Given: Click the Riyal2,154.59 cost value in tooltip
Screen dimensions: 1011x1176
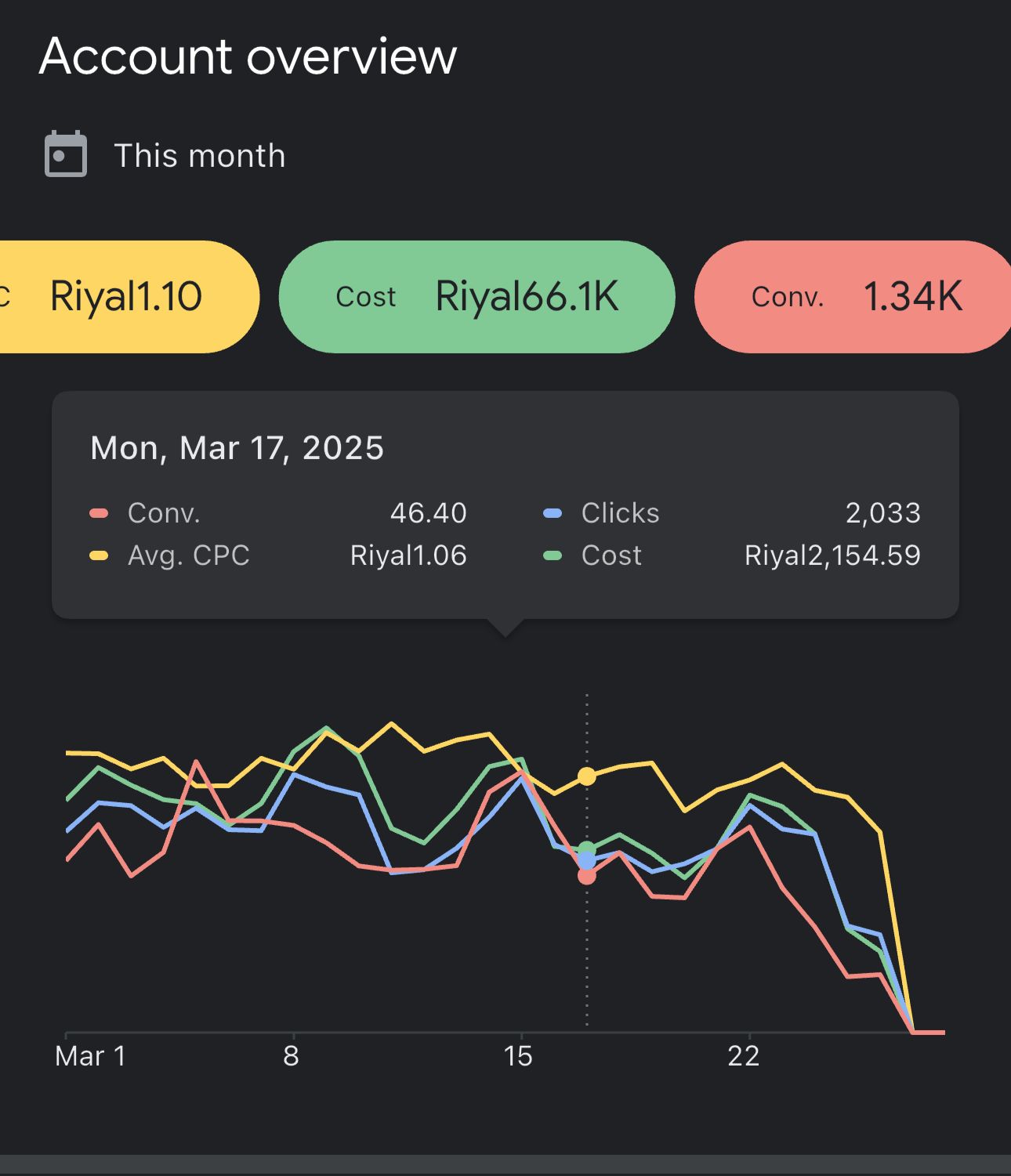Looking at the screenshot, I should [x=832, y=555].
